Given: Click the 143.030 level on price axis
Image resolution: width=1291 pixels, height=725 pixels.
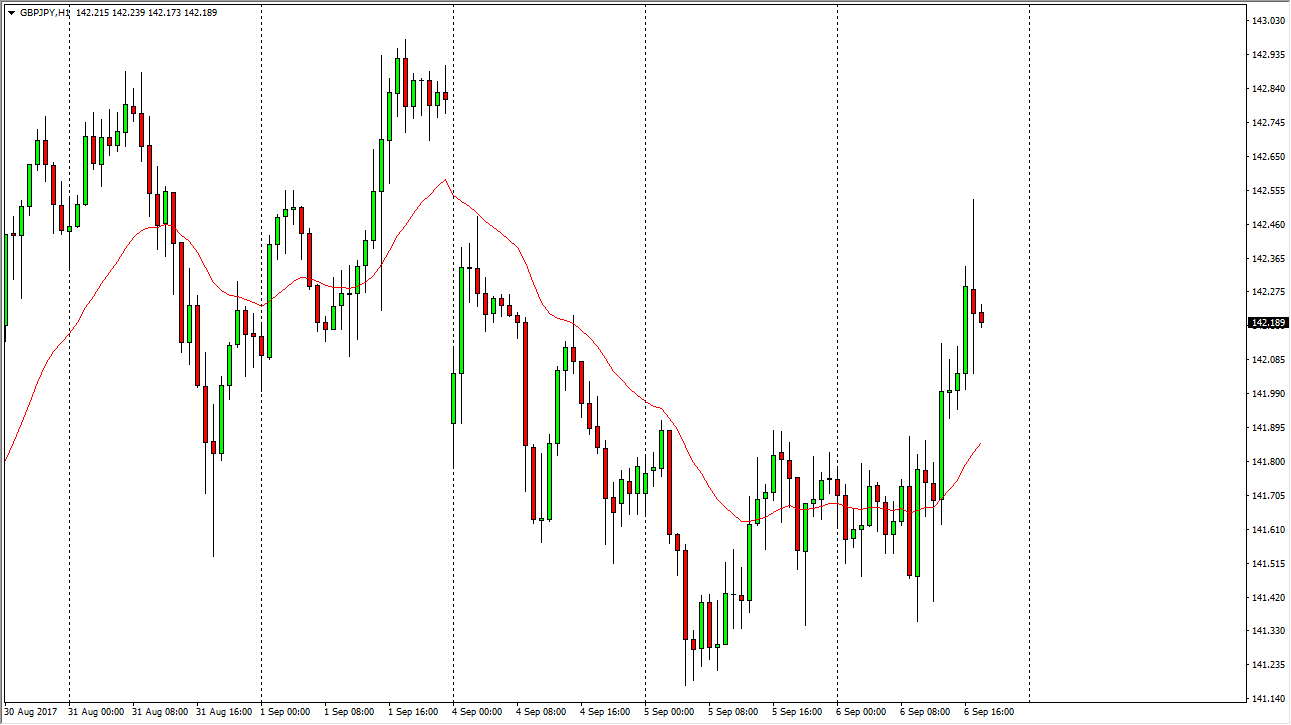Looking at the screenshot, I should click(x=1268, y=21).
